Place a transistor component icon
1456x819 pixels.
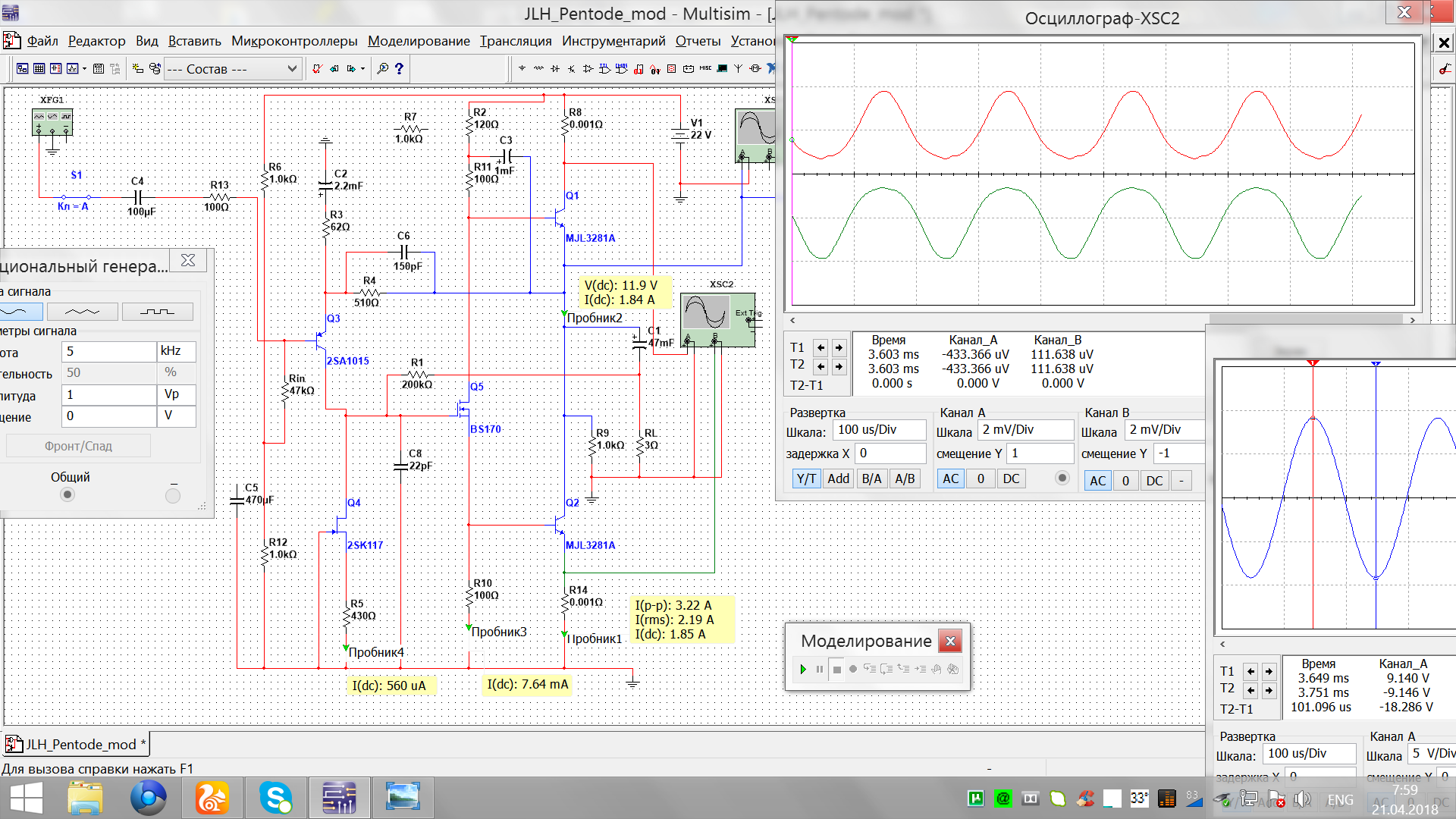(571, 68)
